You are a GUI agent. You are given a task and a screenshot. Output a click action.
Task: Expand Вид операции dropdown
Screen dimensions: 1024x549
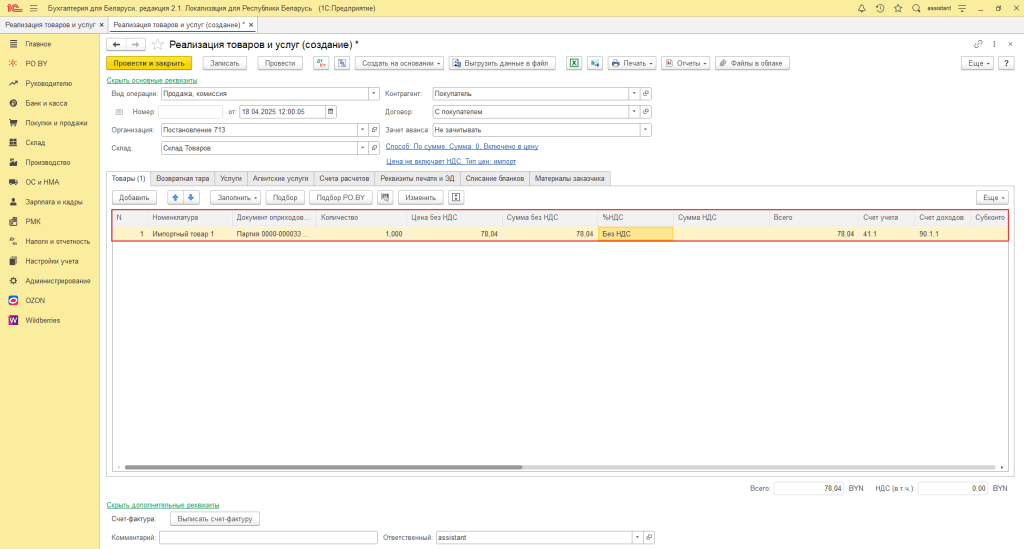tap(374, 93)
